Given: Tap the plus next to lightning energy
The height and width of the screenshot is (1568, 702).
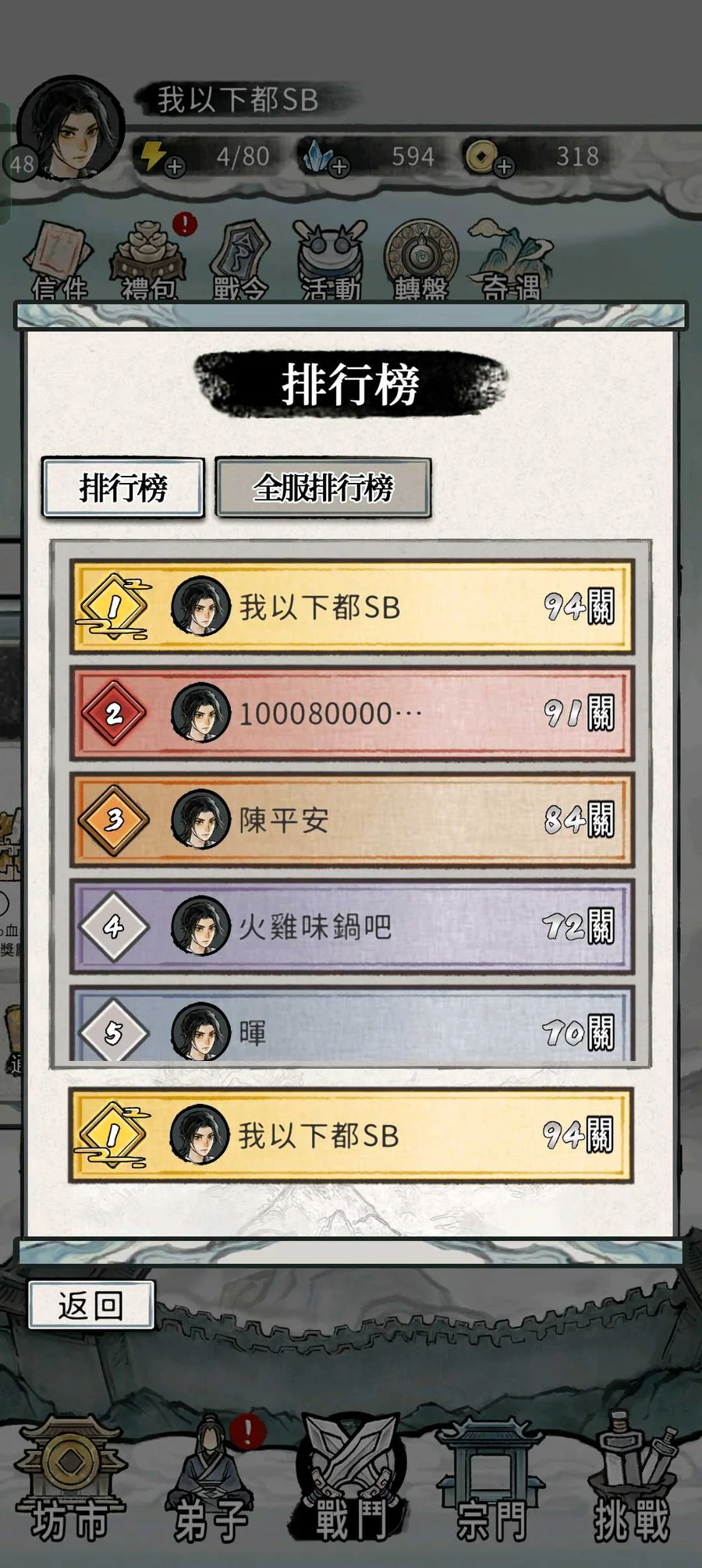Looking at the screenshot, I should coord(175,166).
